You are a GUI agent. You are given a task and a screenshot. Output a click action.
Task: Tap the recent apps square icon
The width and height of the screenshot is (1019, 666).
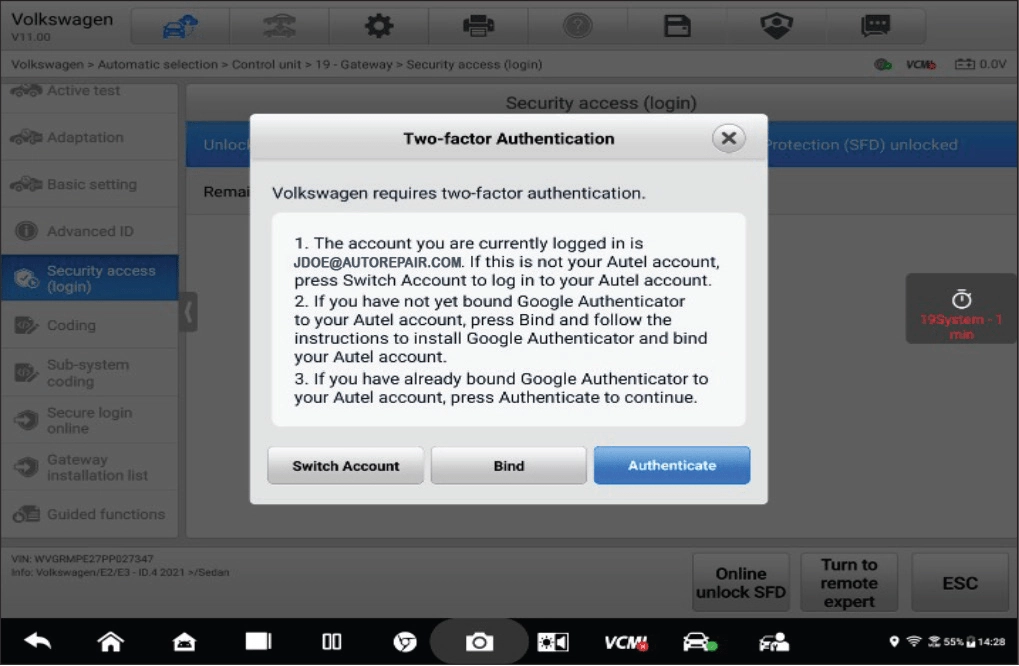click(258, 642)
